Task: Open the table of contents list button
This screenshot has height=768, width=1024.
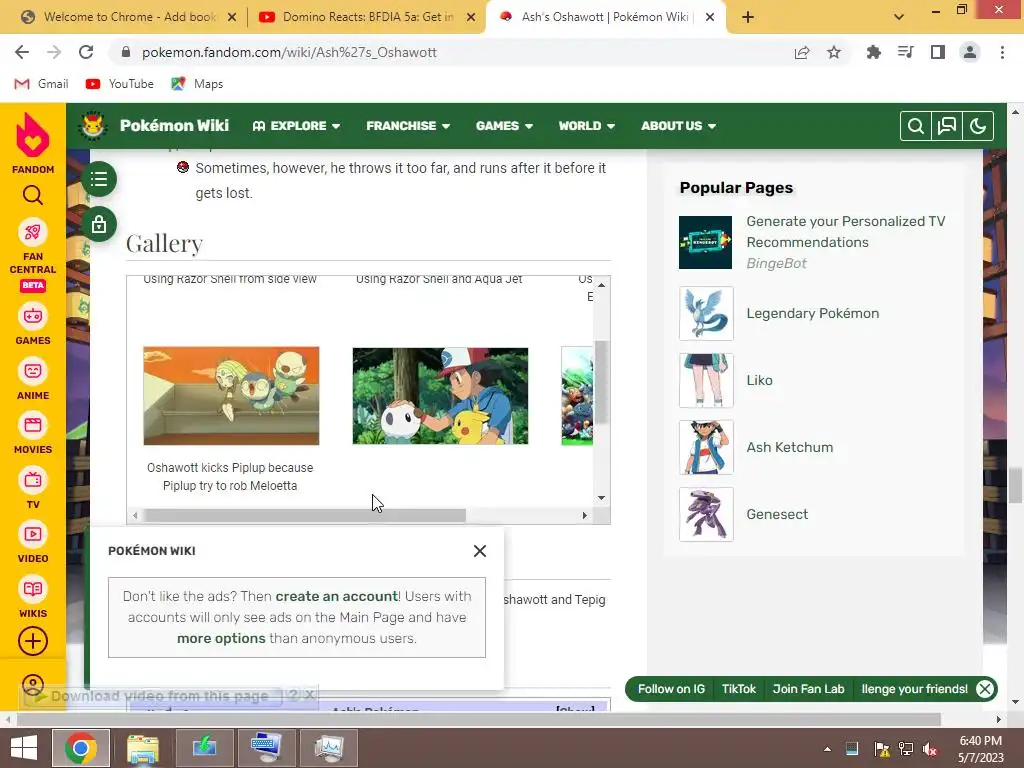Action: click(x=99, y=179)
